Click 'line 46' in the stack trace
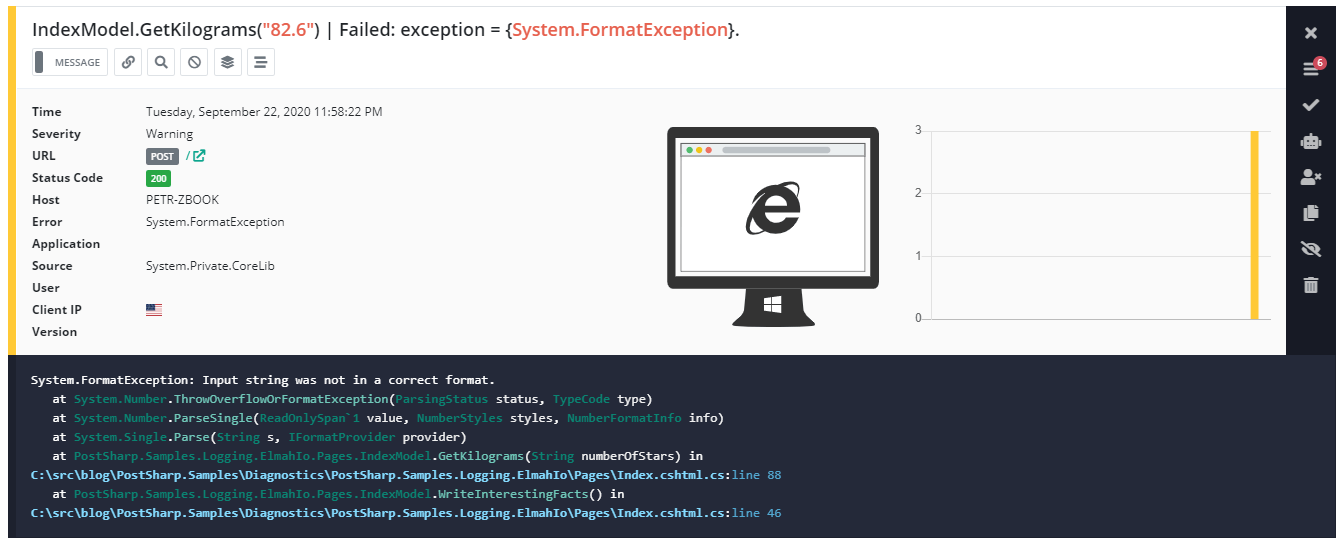Screen dimensions: 1343x544 [756, 513]
